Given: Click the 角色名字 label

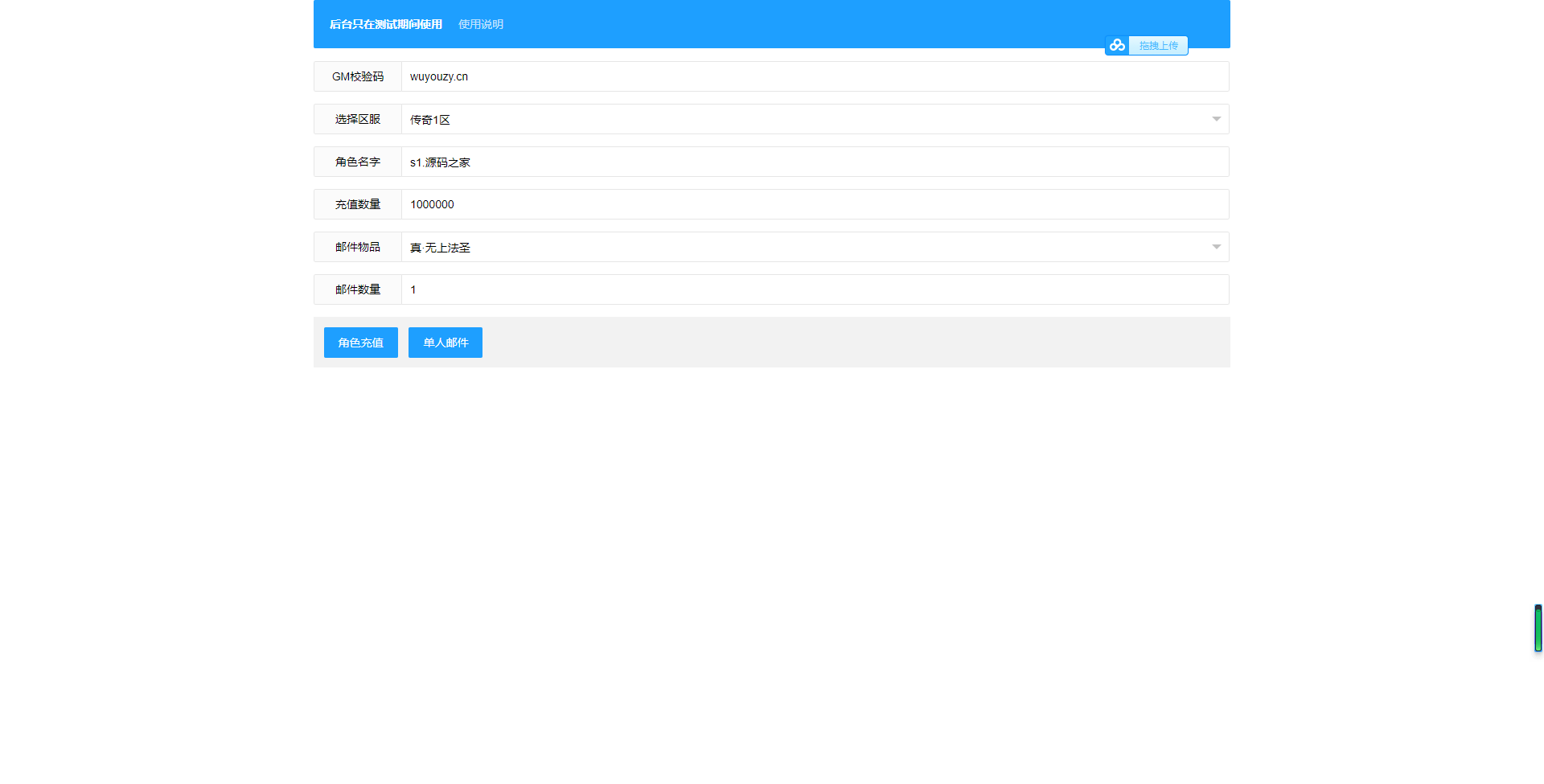Looking at the screenshot, I should click(358, 162).
